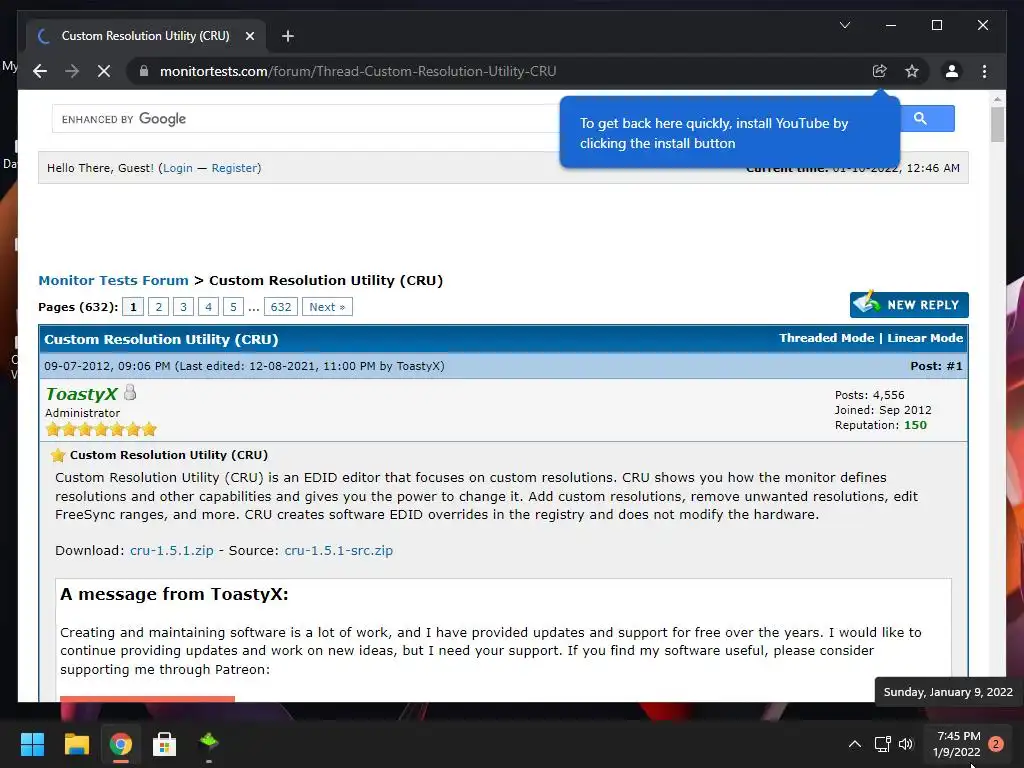Download source cru-1.5.1-src.zip
1024x768 pixels.
pos(338,551)
